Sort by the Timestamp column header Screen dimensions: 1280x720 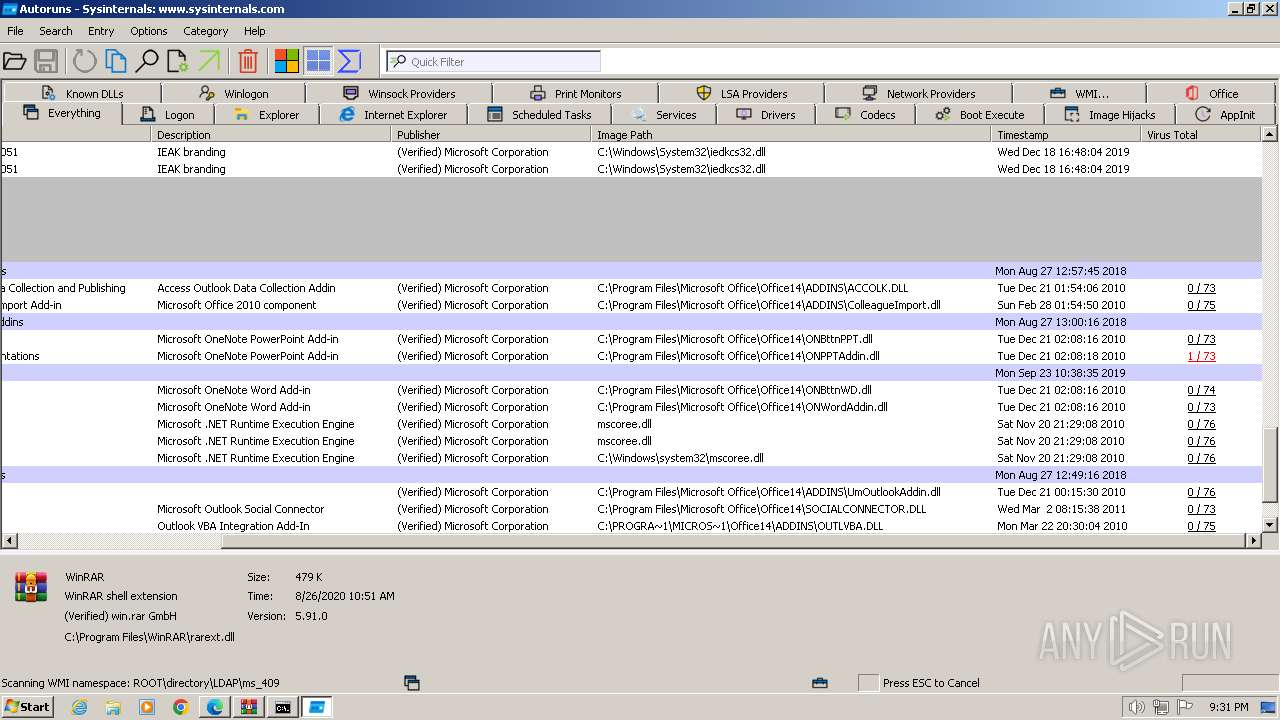click(1066, 134)
